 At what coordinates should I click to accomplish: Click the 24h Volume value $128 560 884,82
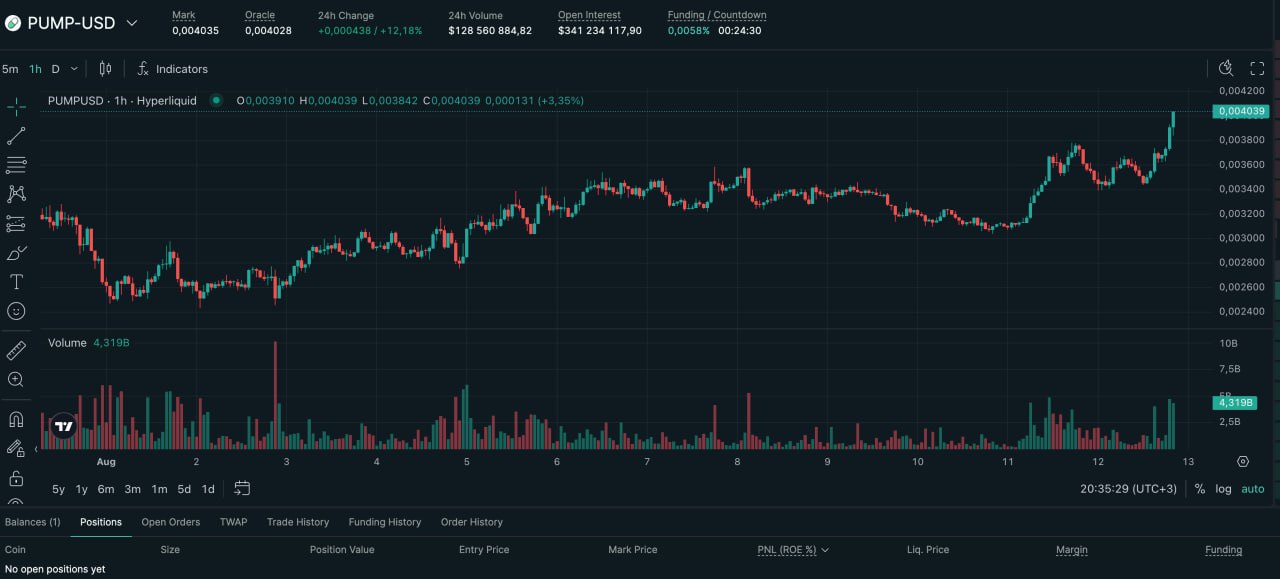(490, 31)
